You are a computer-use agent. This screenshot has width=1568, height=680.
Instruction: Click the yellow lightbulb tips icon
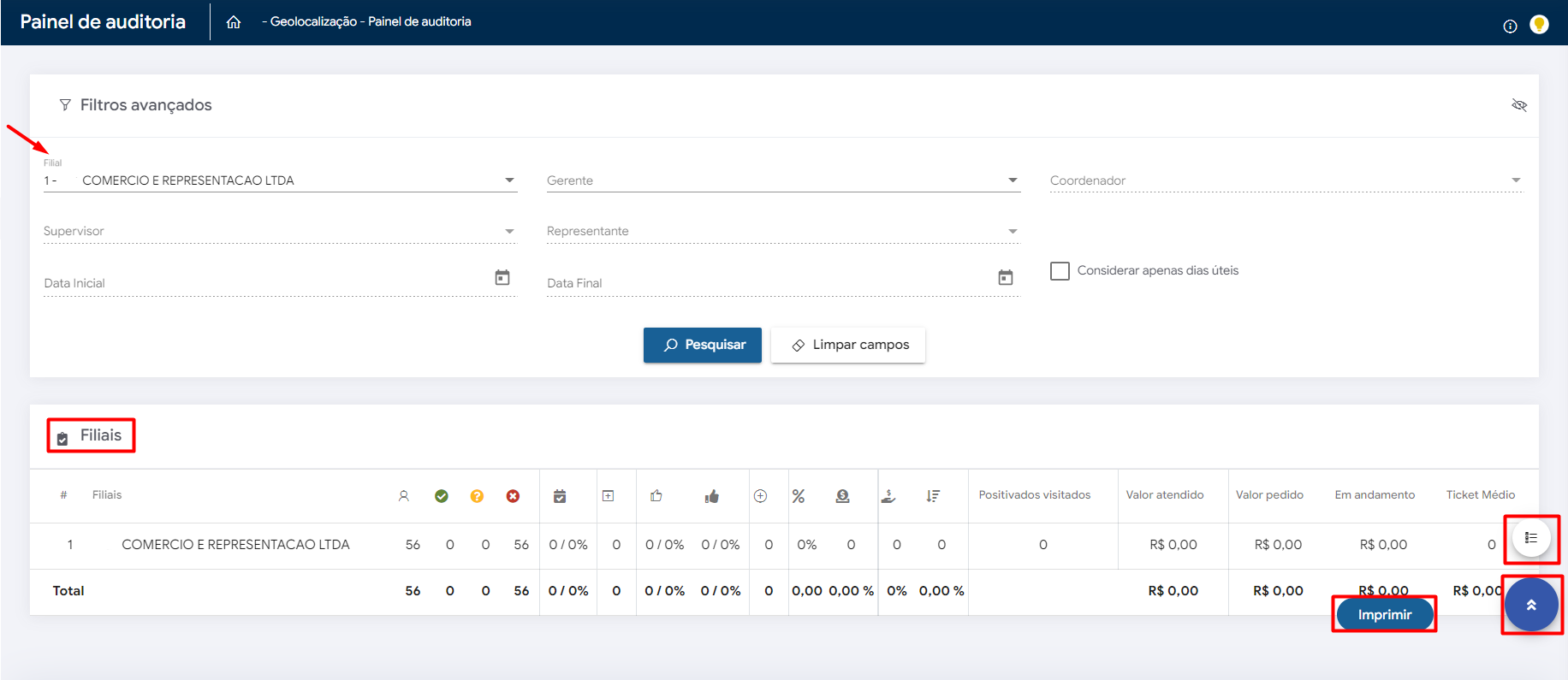pyautogui.click(x=1539, y=25)
